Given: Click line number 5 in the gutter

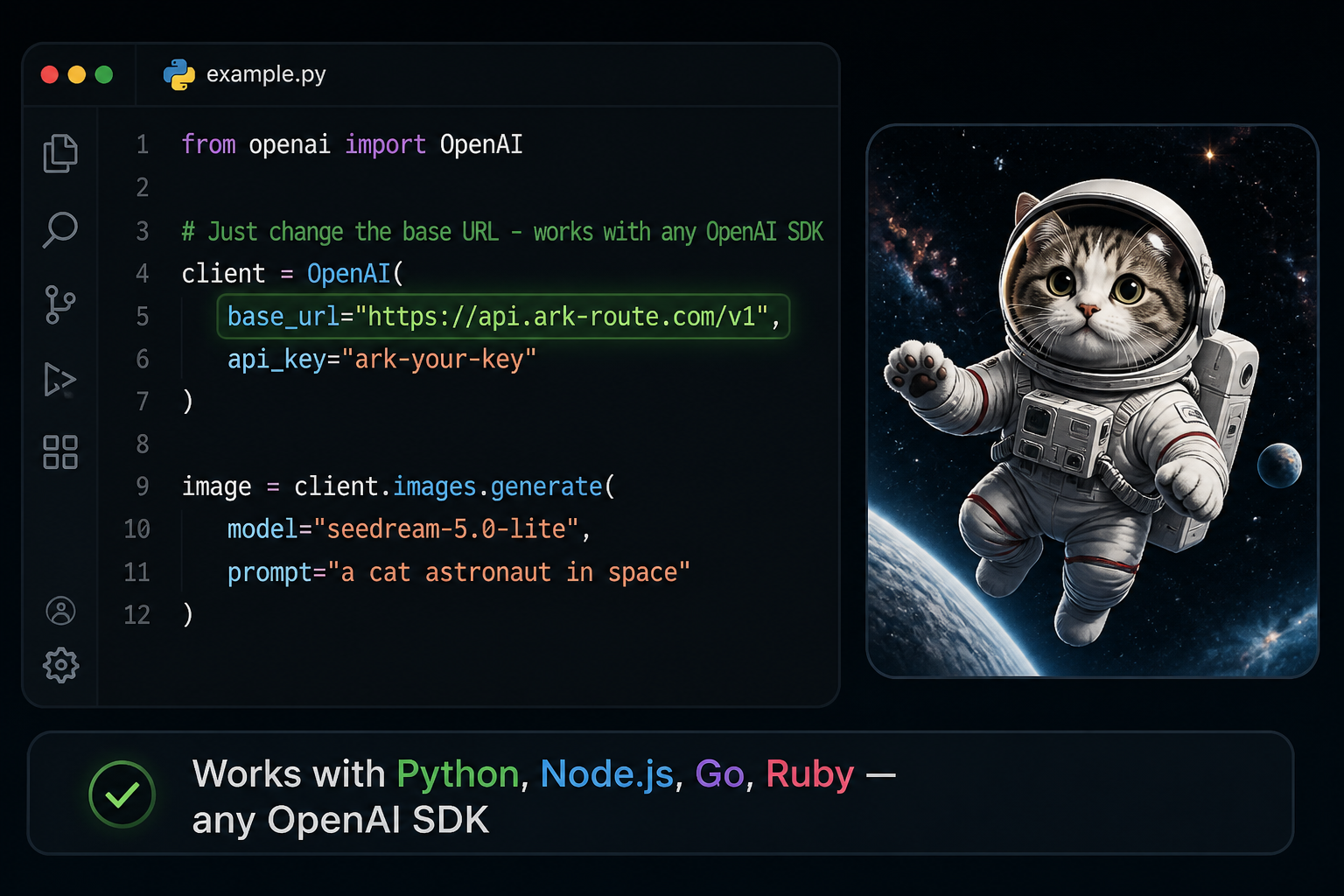Looking at the screenshot, I should coord(143,317).
